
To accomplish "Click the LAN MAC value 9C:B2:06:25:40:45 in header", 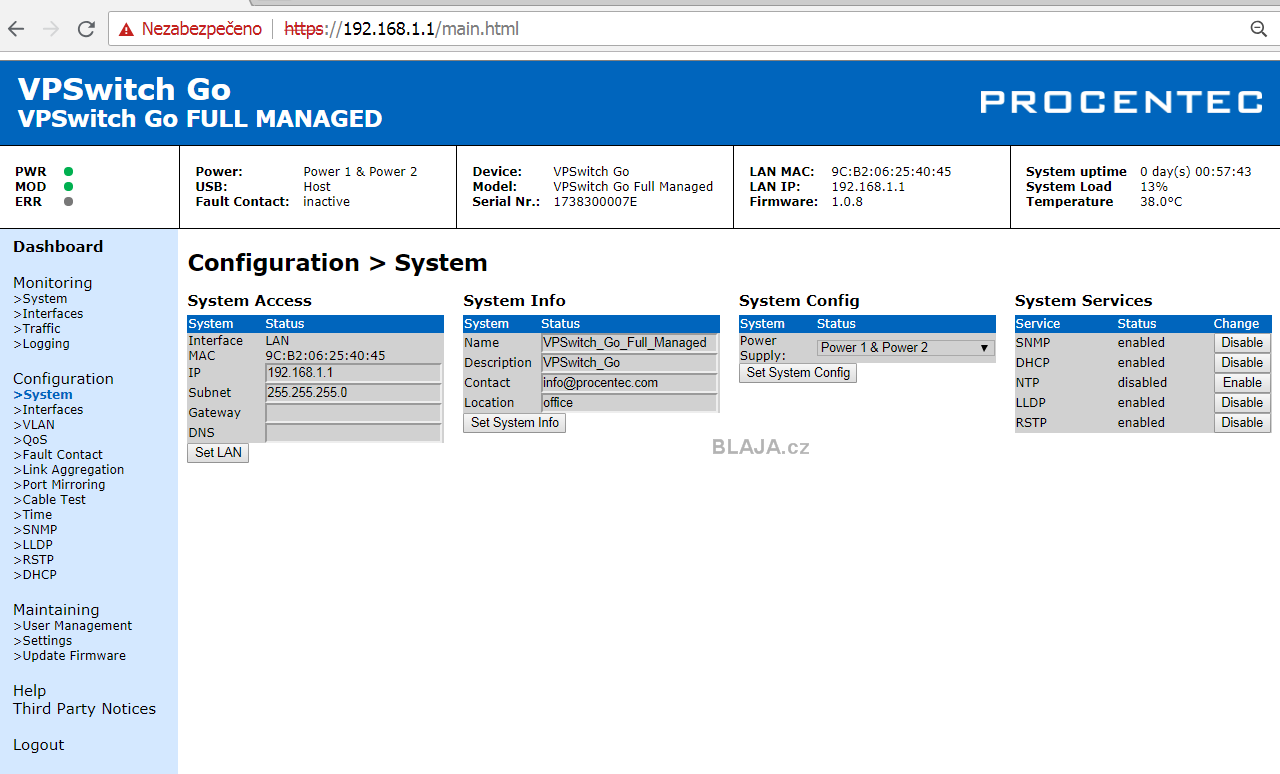I will point(891,172).
